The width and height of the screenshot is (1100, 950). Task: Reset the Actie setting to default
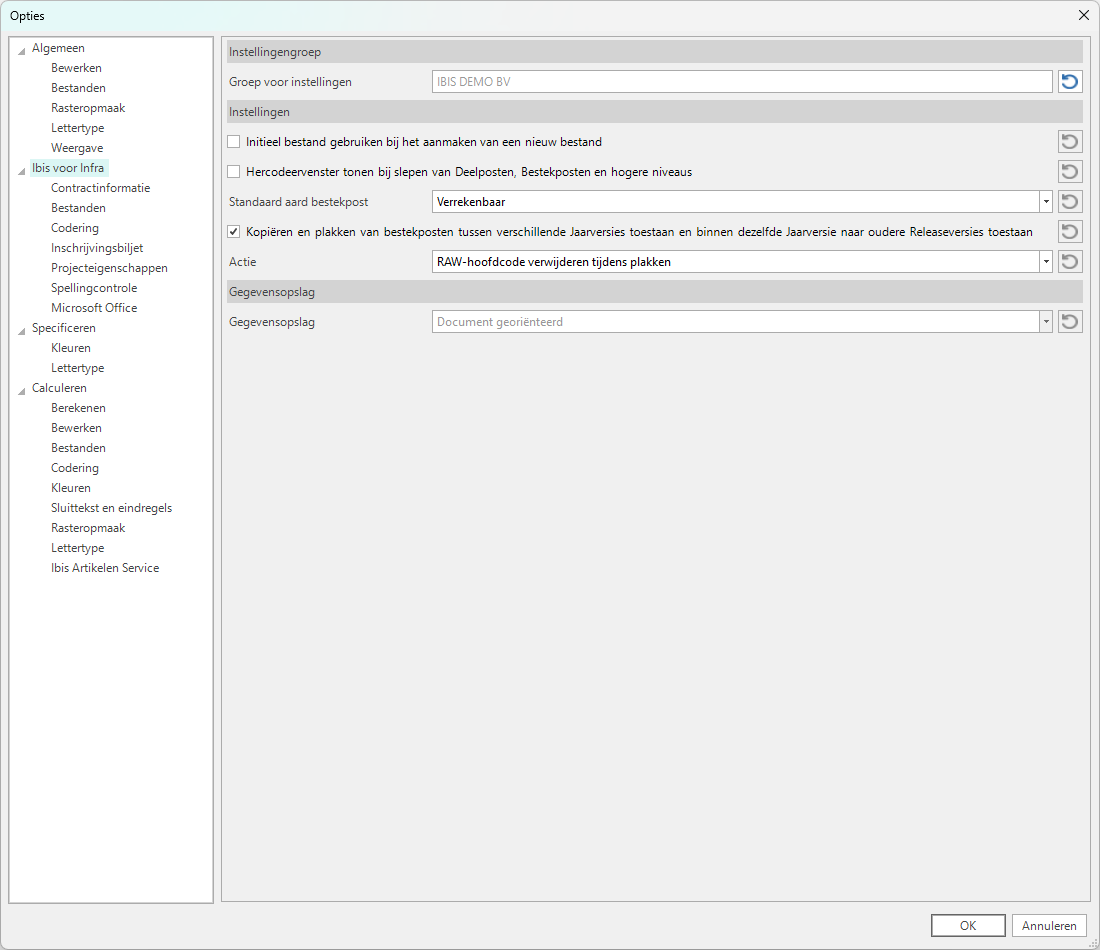pos(1070,262)
